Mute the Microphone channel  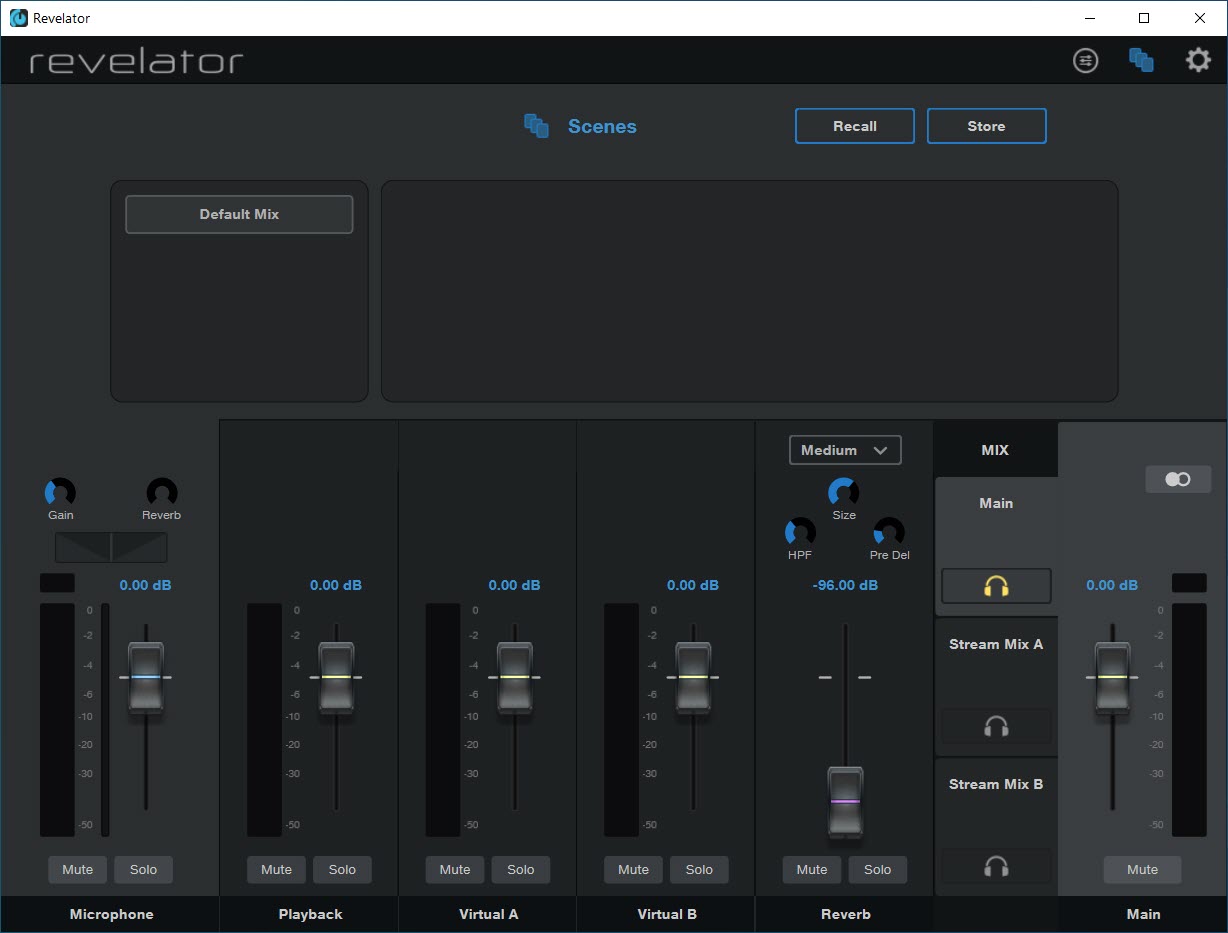pyautogui.click(x=78, y=870)
